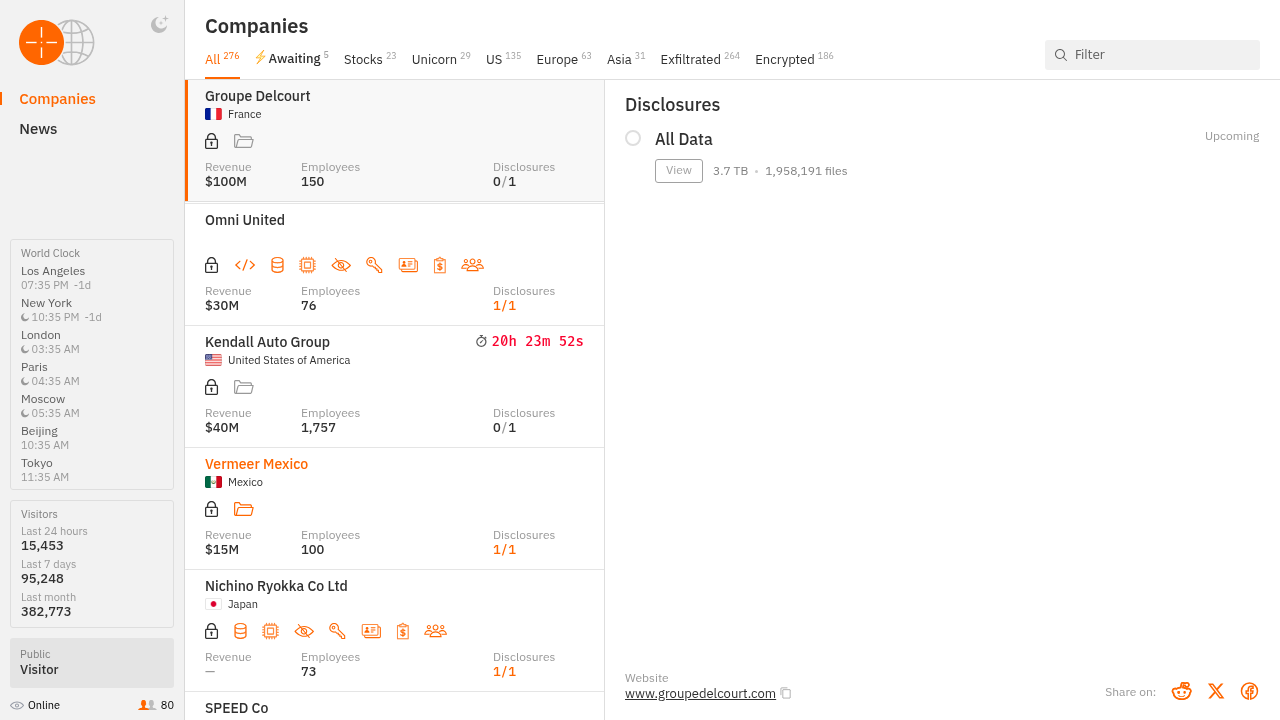Copy the website URL with copy icon
This screenshot has height=720, width=1280.
pyautogui.click(x=786, y=693)
